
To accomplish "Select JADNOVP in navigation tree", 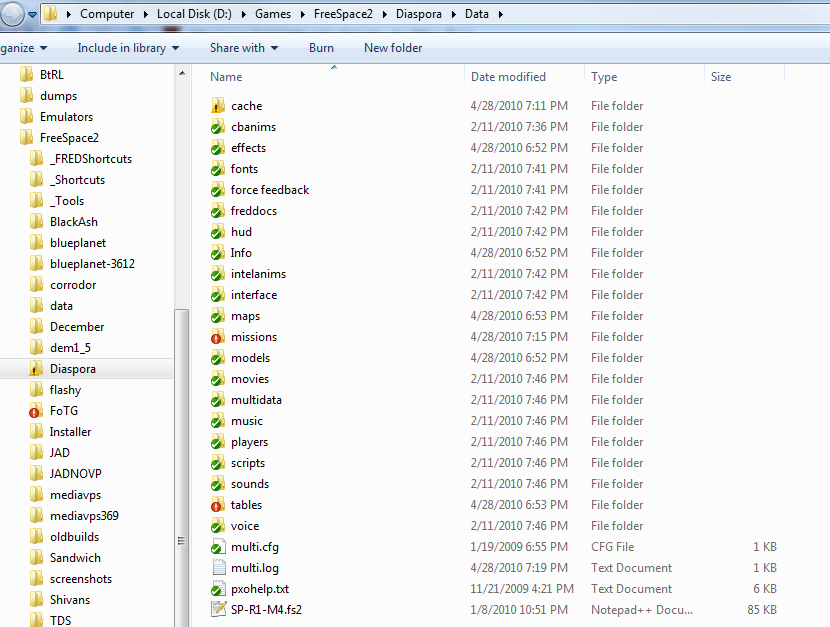I will click(x=76, y=474).
